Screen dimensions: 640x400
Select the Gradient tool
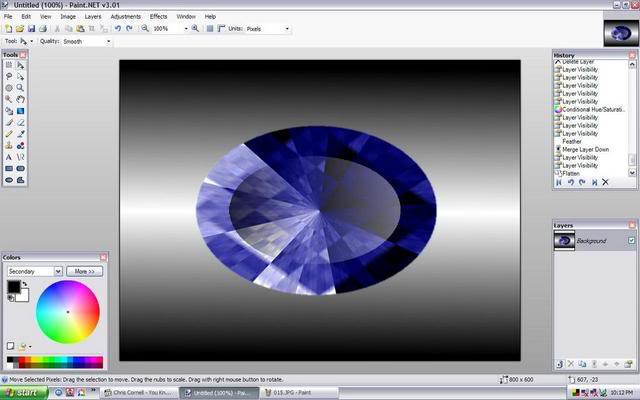point(20,111)
